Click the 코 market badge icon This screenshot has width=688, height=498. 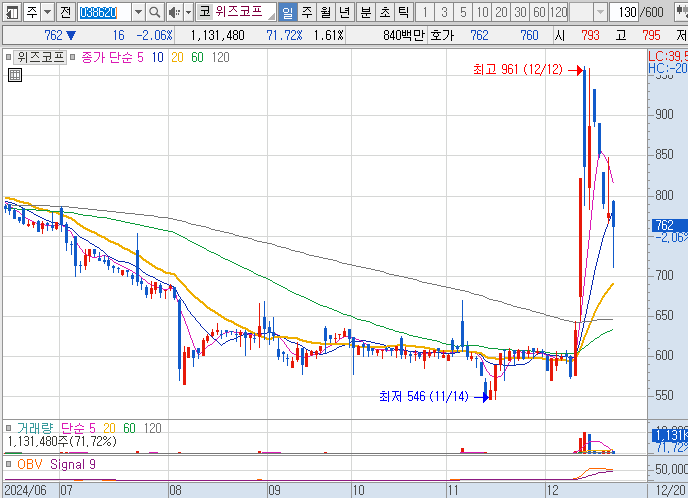(204, 12)
